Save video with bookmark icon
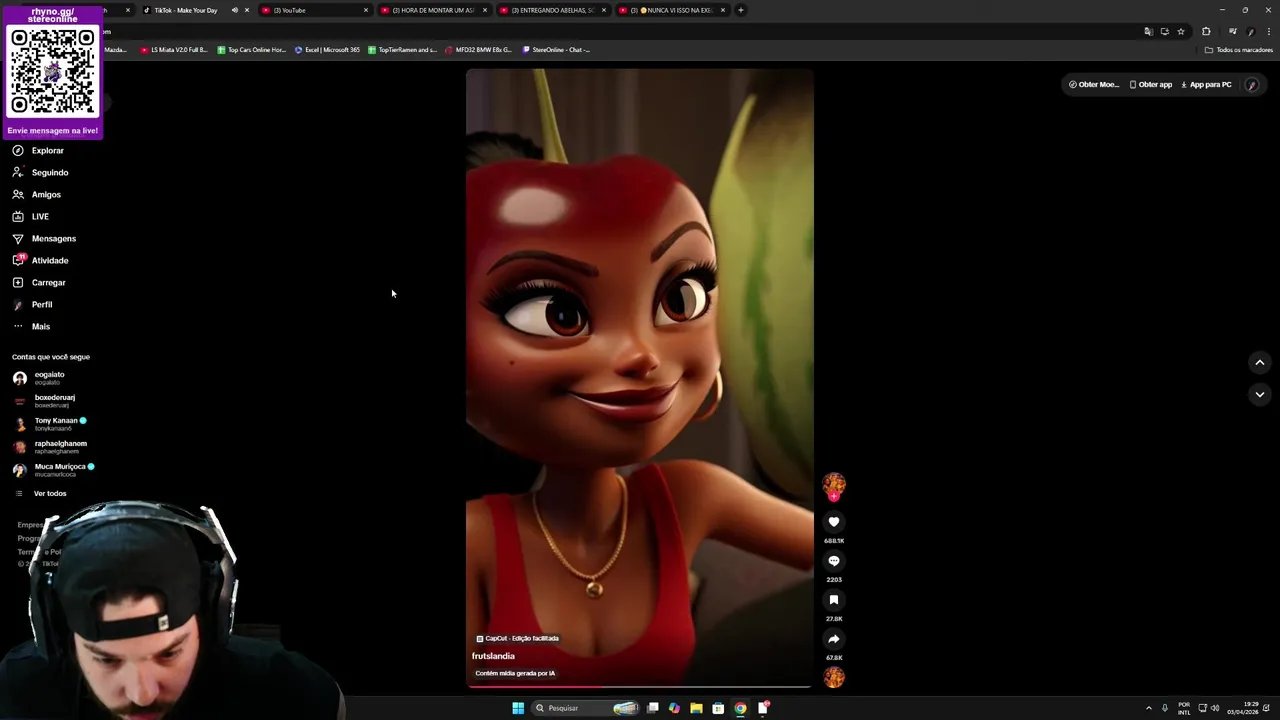The image size is (1280, 720). coord(834,600)
